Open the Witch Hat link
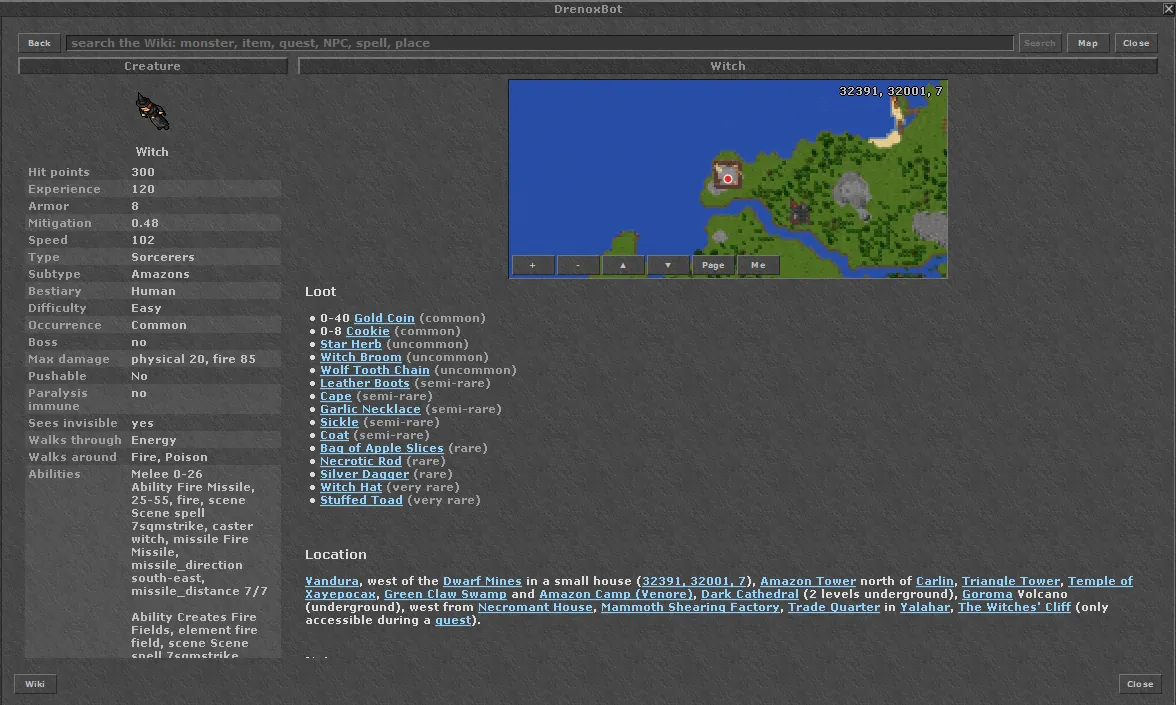Screen dimensions: 1176x705 point(351,487)
